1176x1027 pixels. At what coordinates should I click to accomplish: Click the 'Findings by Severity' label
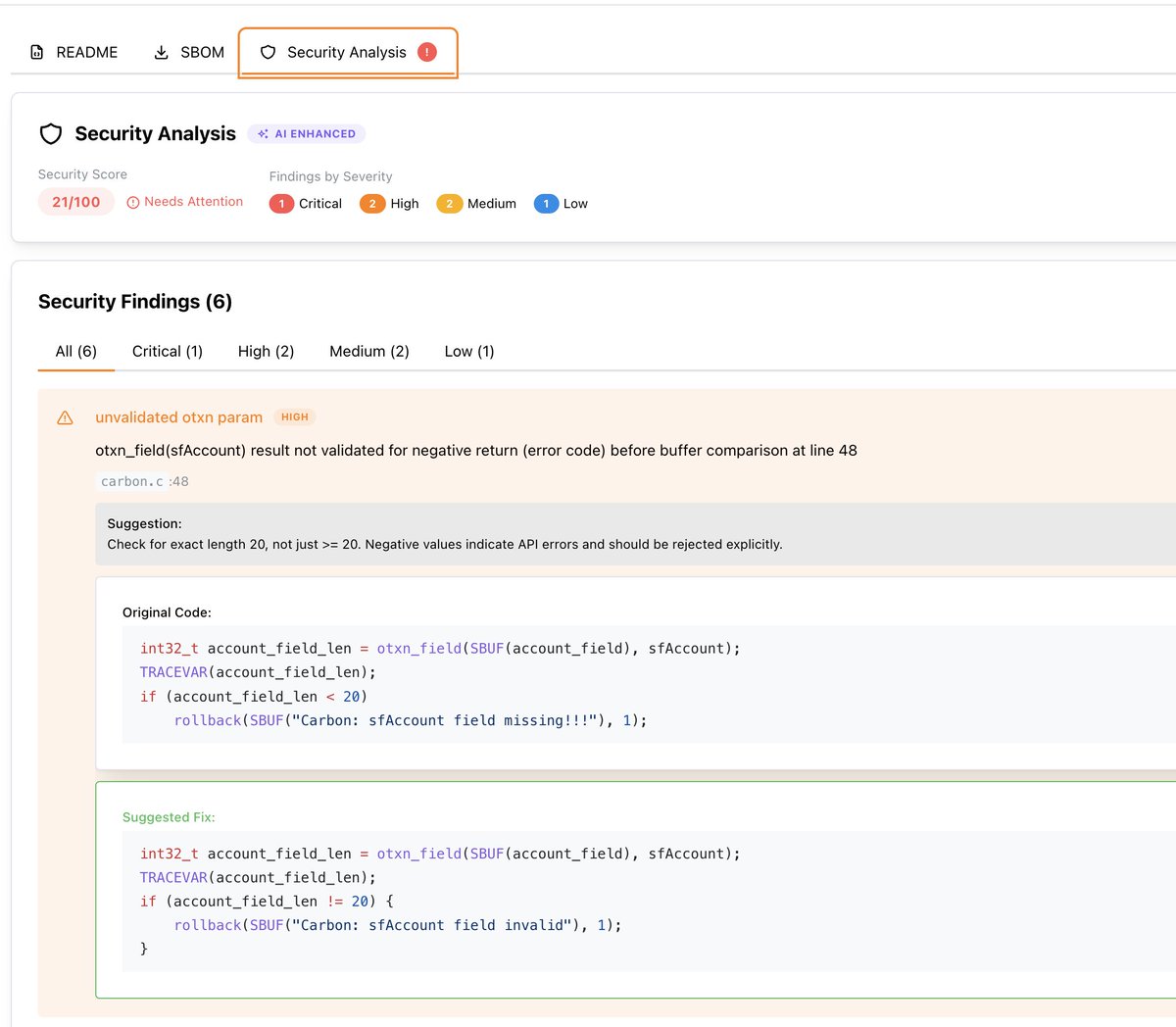330,176
